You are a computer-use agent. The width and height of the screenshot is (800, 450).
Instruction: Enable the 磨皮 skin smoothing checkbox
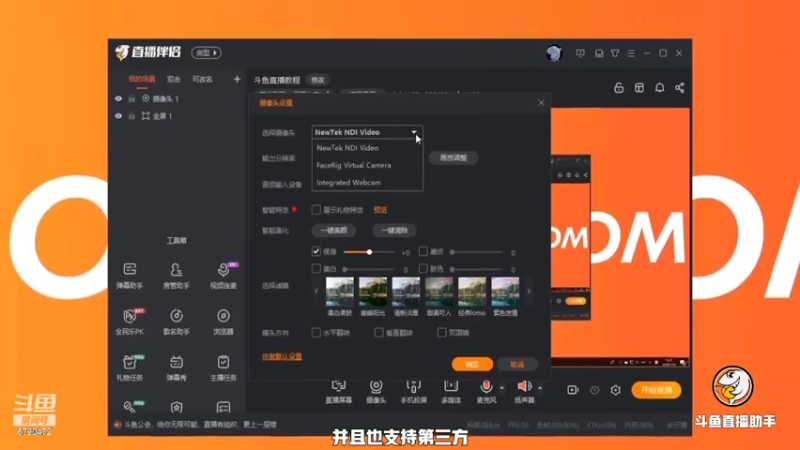tap(423, 252)
